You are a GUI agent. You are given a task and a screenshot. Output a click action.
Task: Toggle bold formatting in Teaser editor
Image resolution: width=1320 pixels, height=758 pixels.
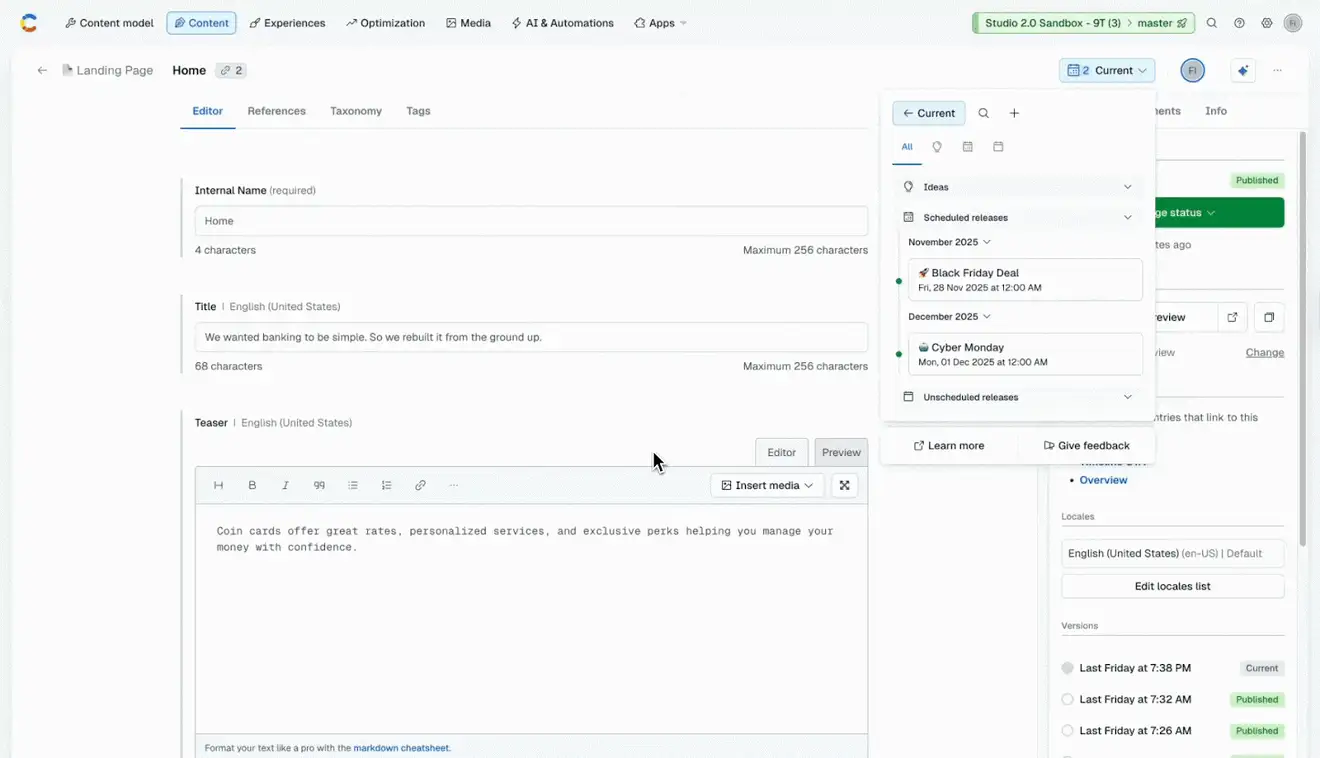[252, 485]
